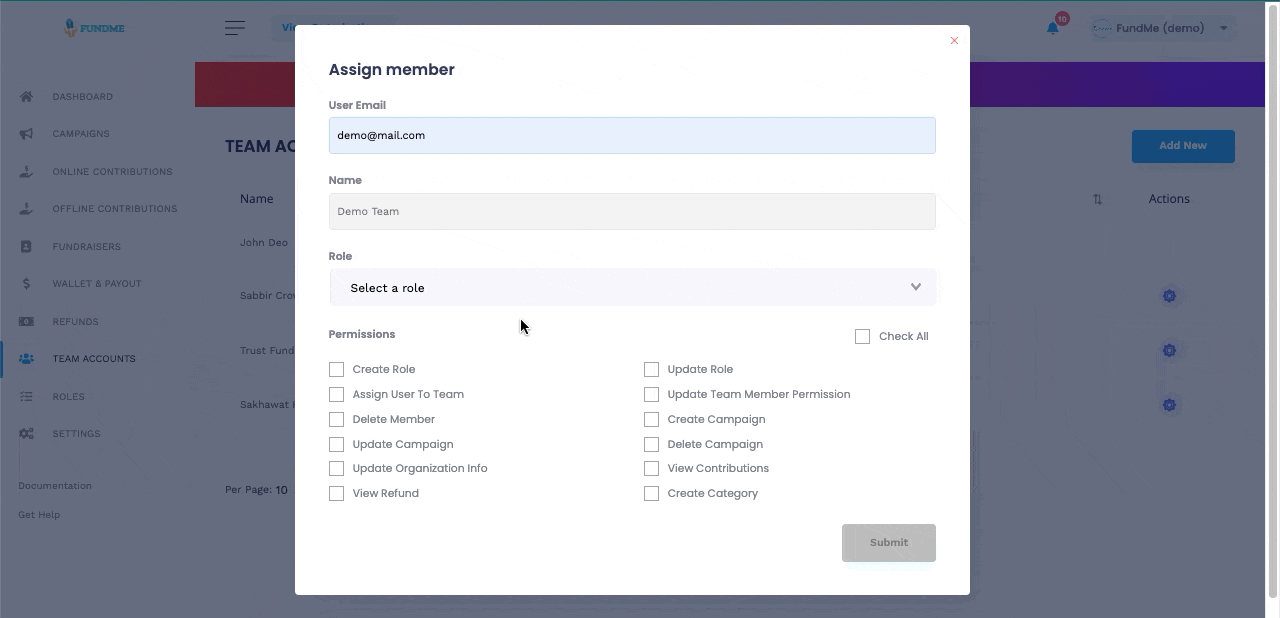Screen dimensions: 1280x618
Task: Click the Refunds money icon
Action: click(x=27, y=322)
